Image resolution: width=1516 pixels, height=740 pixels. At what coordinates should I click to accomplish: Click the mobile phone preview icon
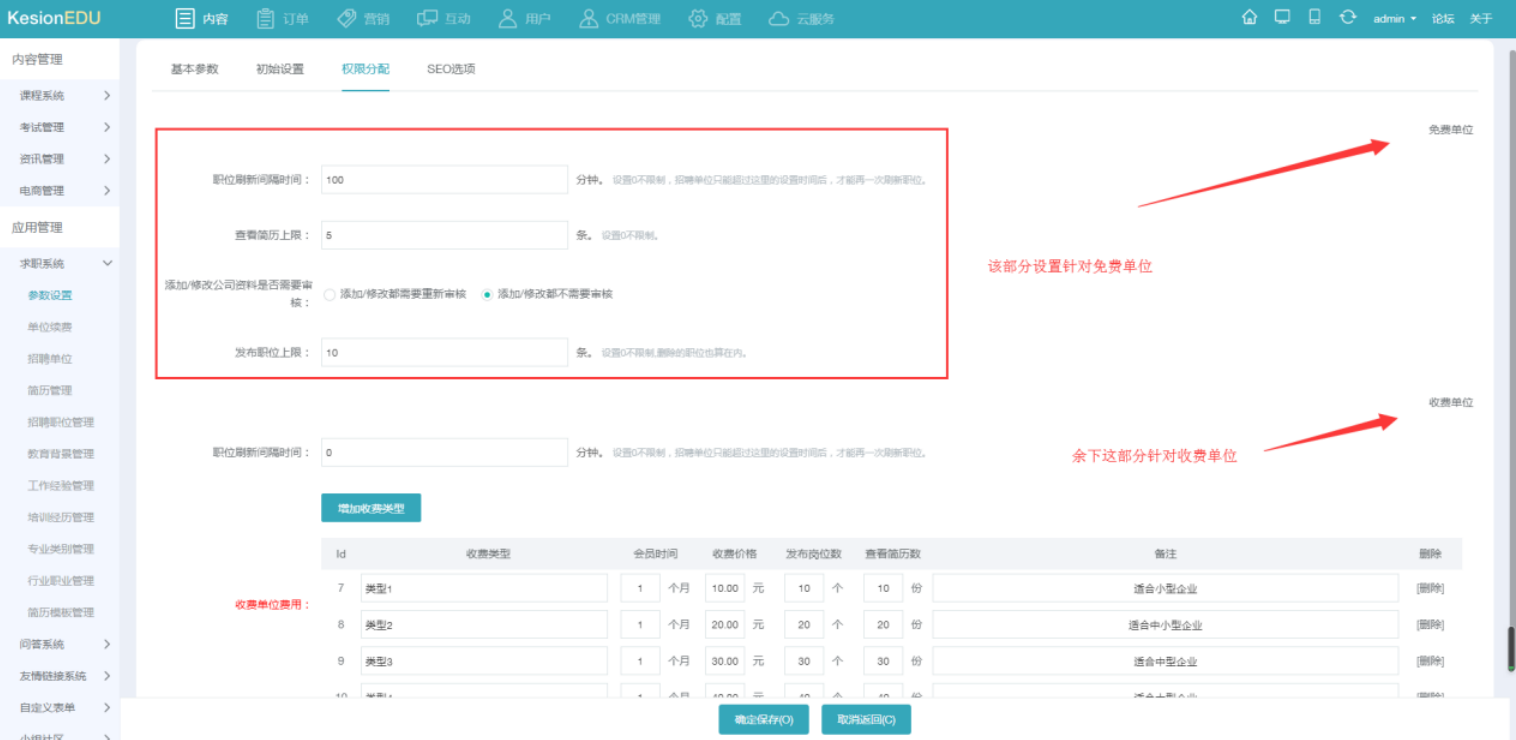click(1314, 18)
